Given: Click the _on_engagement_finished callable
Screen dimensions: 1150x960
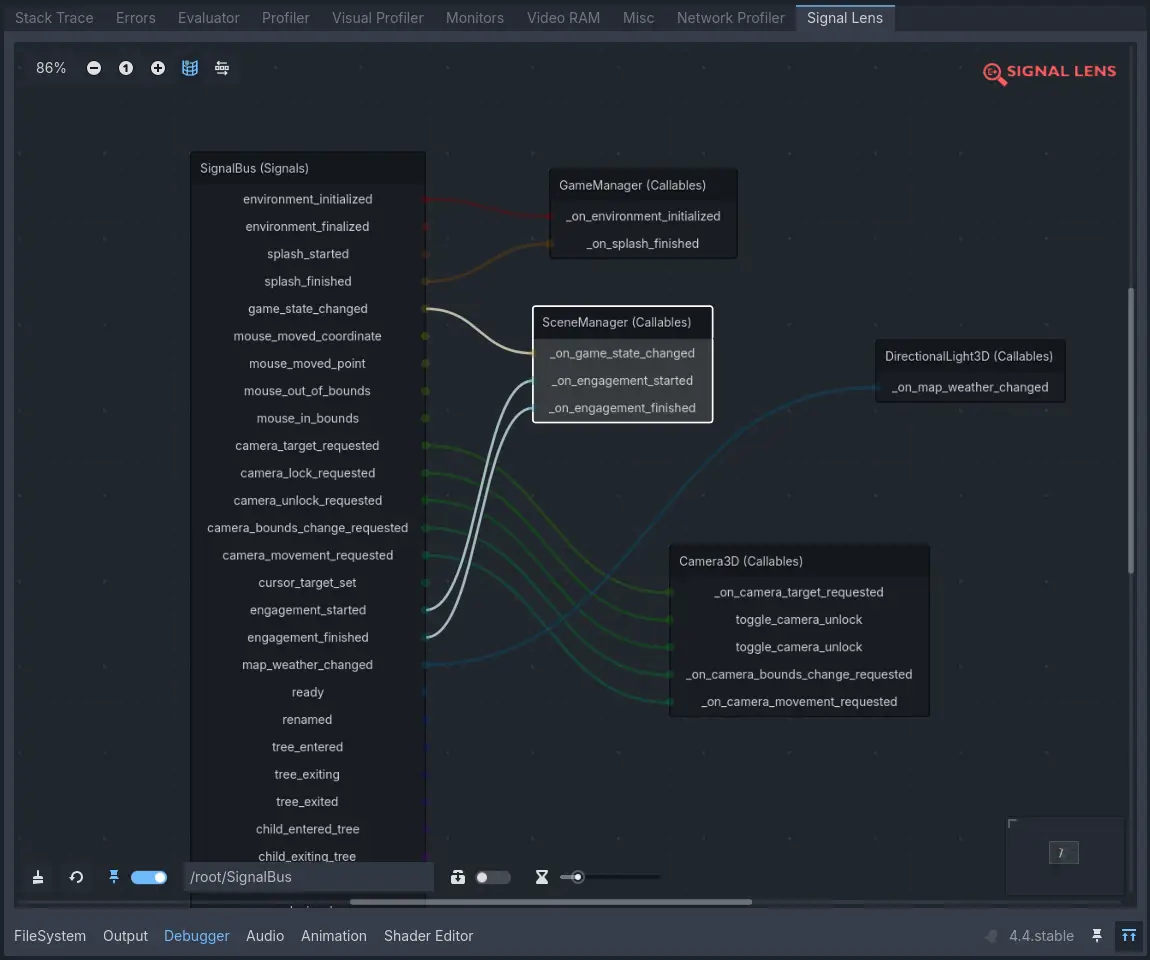Looking at the screenshot, I should pos(623,408).
